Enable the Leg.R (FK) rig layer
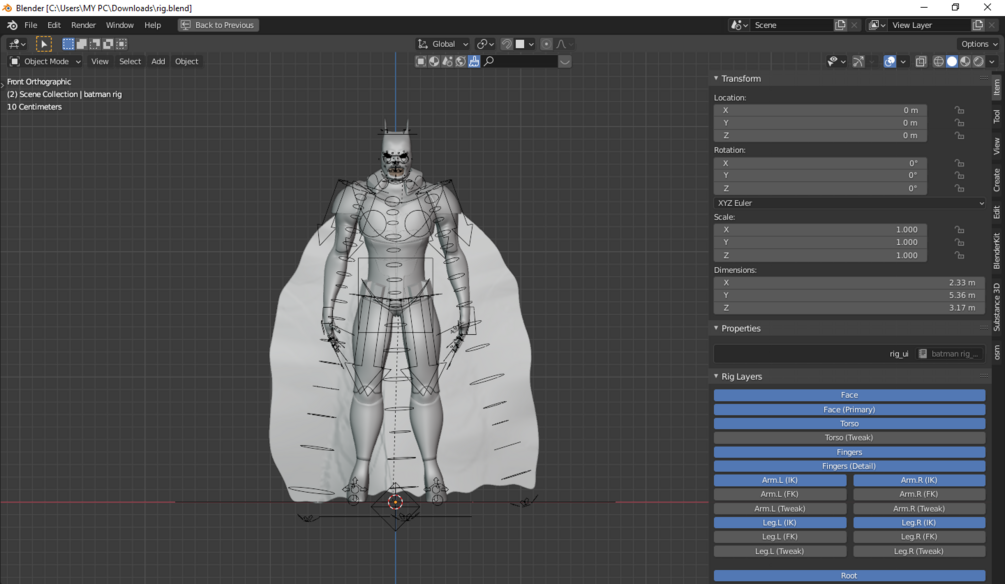This screenshot has height=584, width=1005. tap(919, 537)
